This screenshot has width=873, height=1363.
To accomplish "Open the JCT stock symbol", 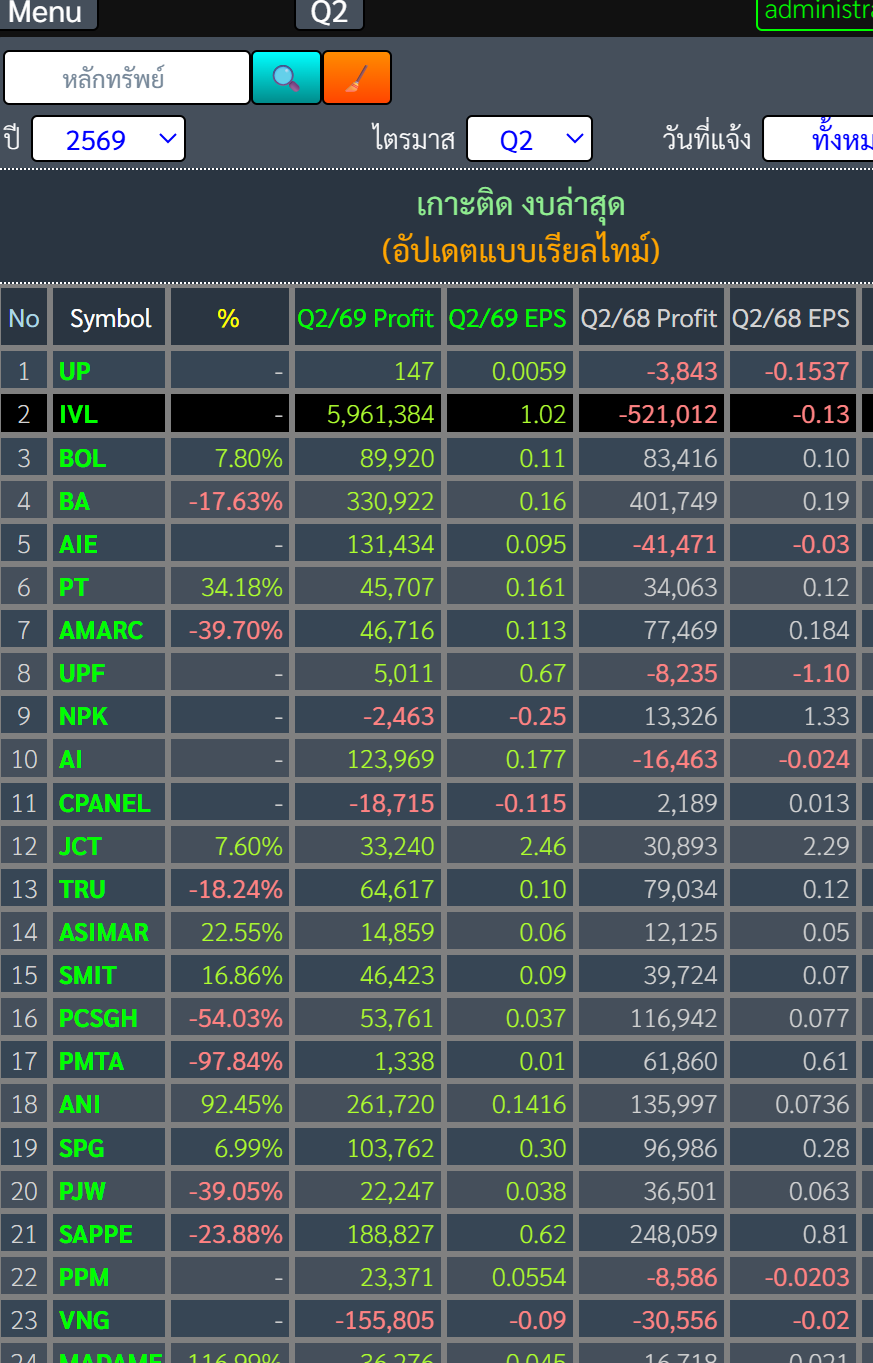I will pyautogui.click(x=80, y=846).
